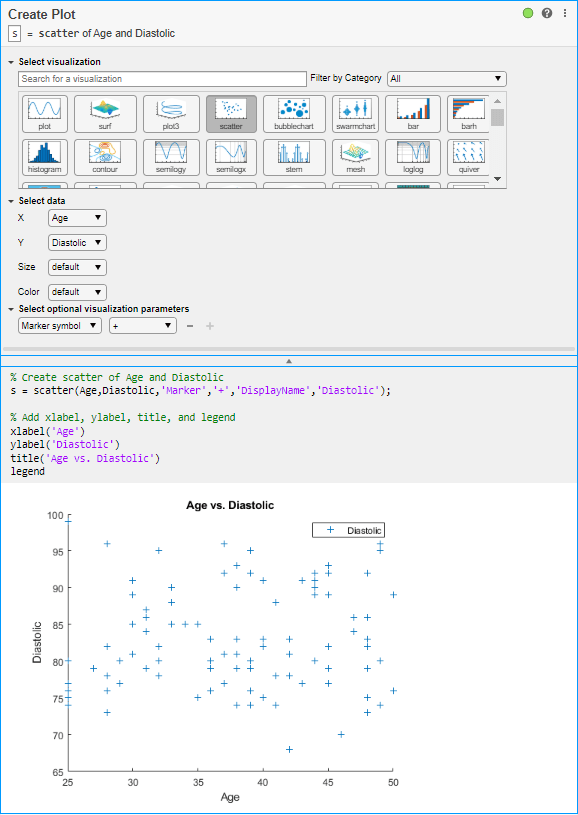Click the comment Create scatter of Age and Diastolic

117,377
